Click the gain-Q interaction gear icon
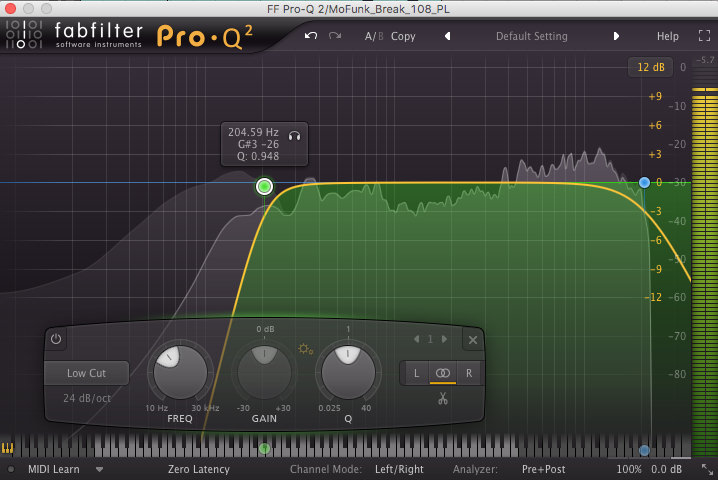The image size is (718, 480). pyautogui.click(x=305, y=349)
